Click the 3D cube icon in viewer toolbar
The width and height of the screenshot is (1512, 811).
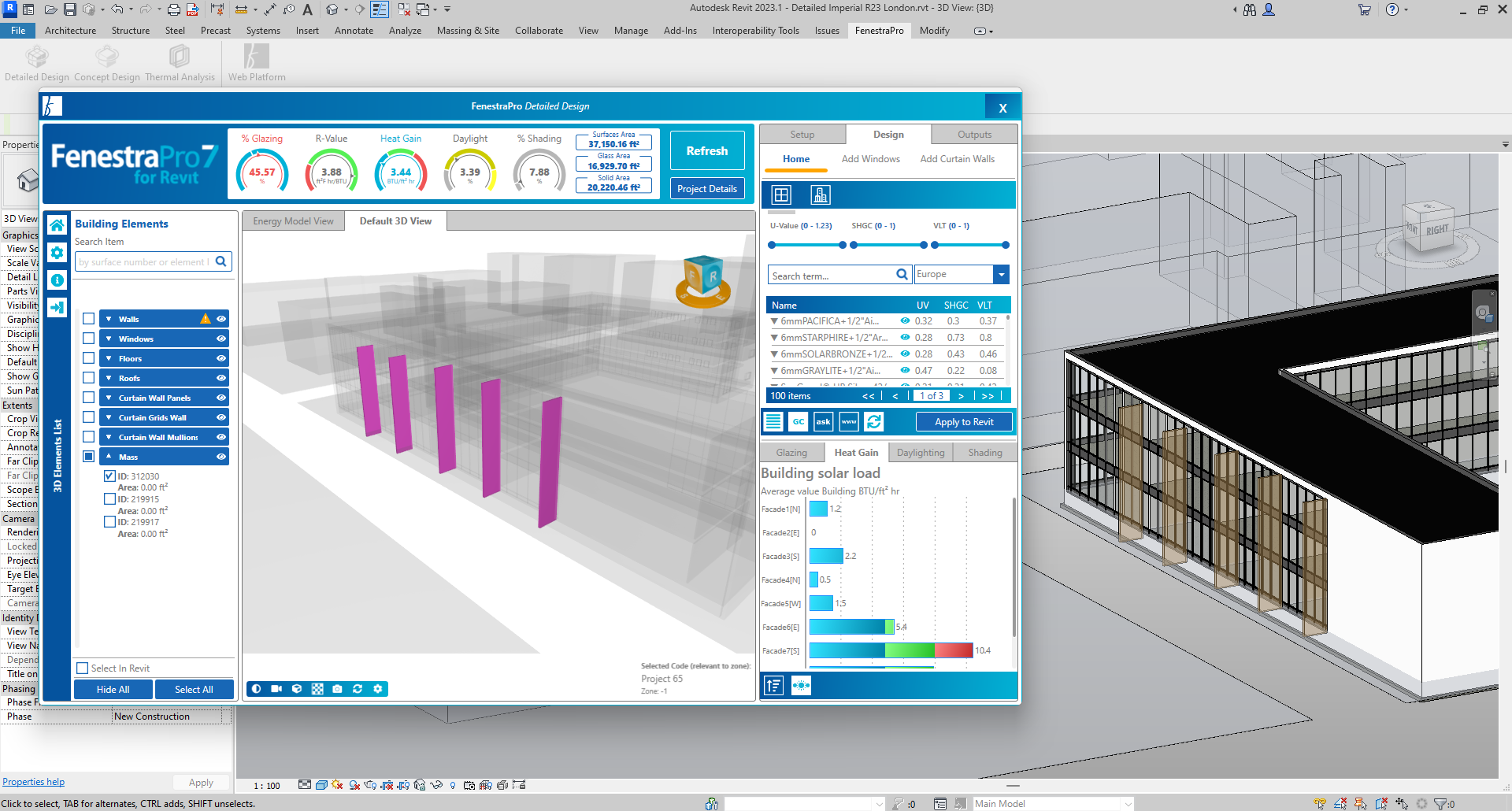(297, 689)
